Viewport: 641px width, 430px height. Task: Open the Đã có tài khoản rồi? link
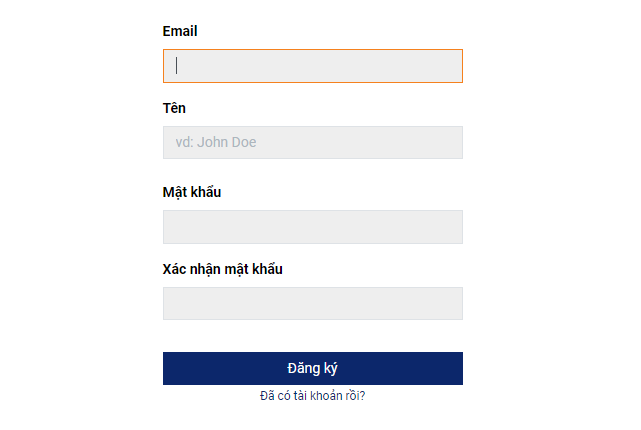[x=312, y=396]
